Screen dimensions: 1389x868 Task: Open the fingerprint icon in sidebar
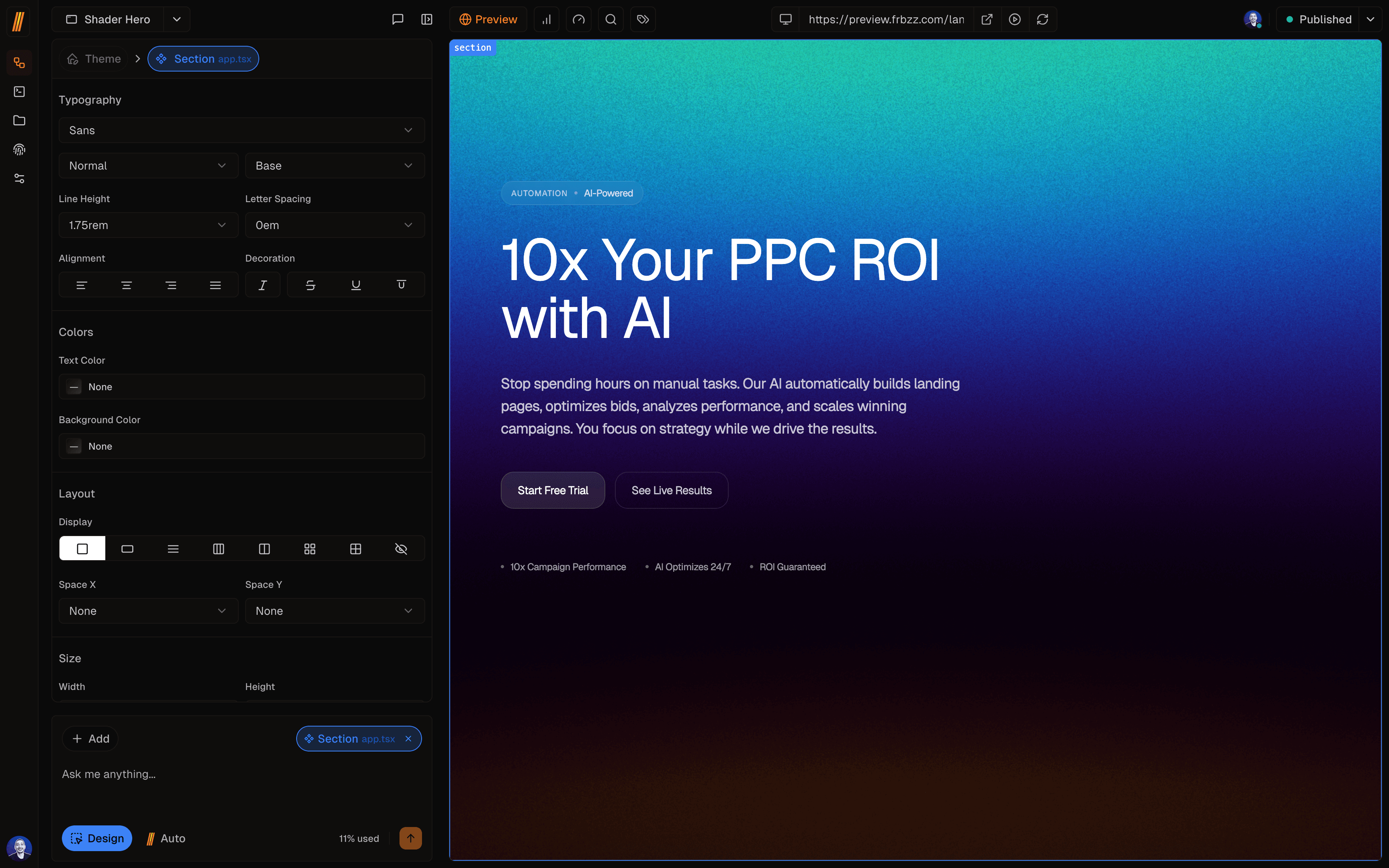[x=19, y=150]
